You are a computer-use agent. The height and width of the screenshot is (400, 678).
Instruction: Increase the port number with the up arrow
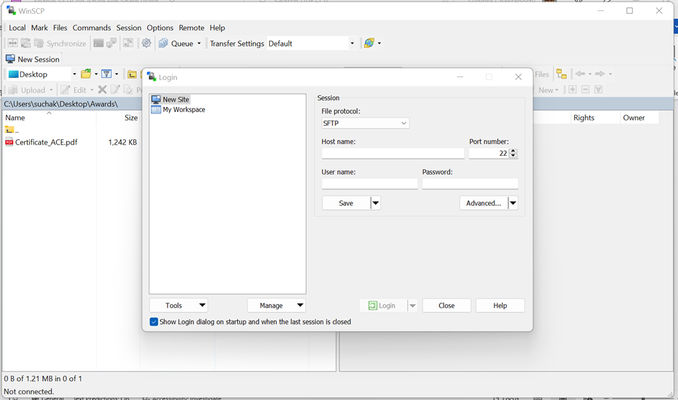coord(513,151)
